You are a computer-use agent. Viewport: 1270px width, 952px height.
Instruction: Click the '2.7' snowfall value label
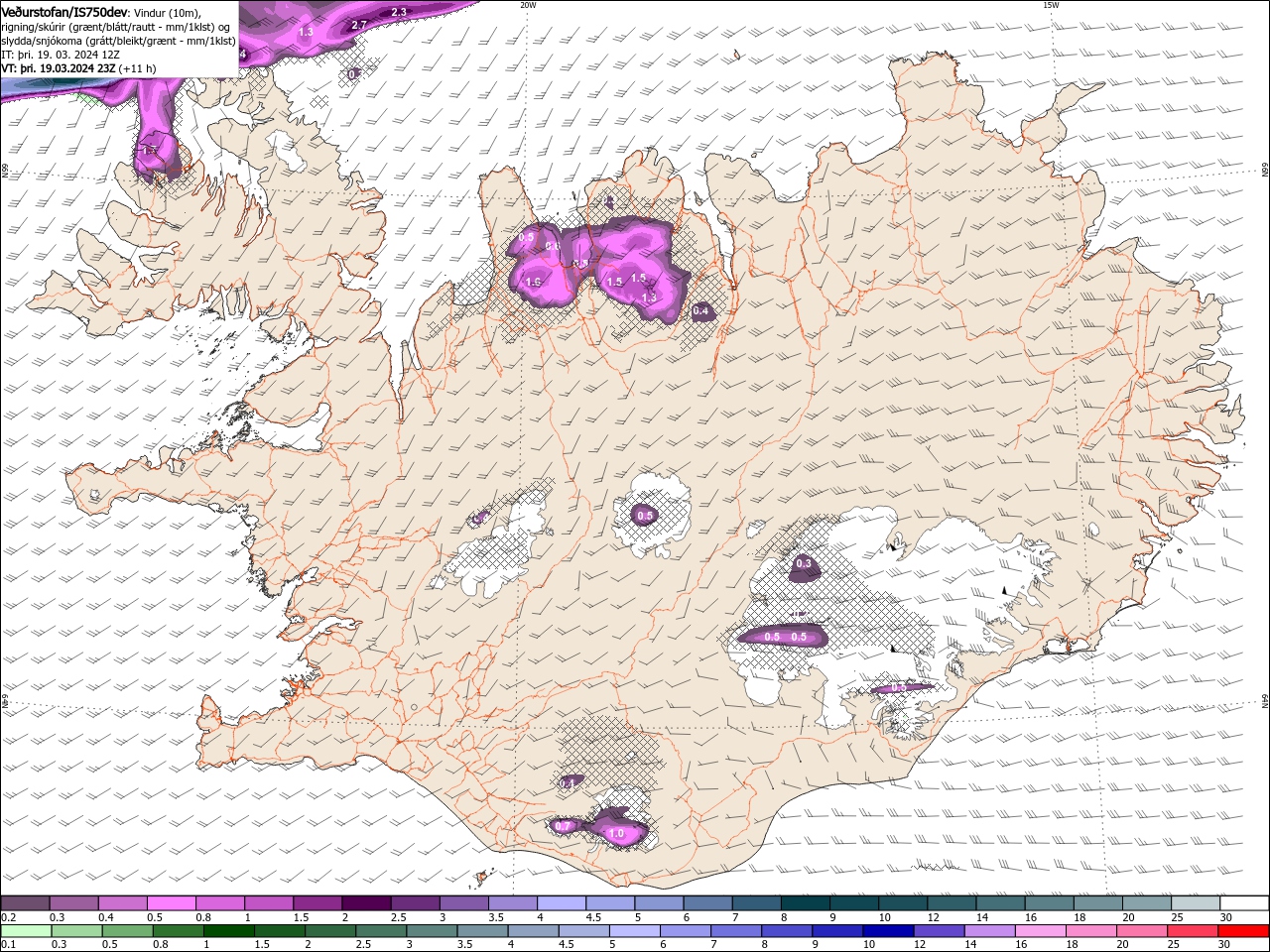click(360, 25)
